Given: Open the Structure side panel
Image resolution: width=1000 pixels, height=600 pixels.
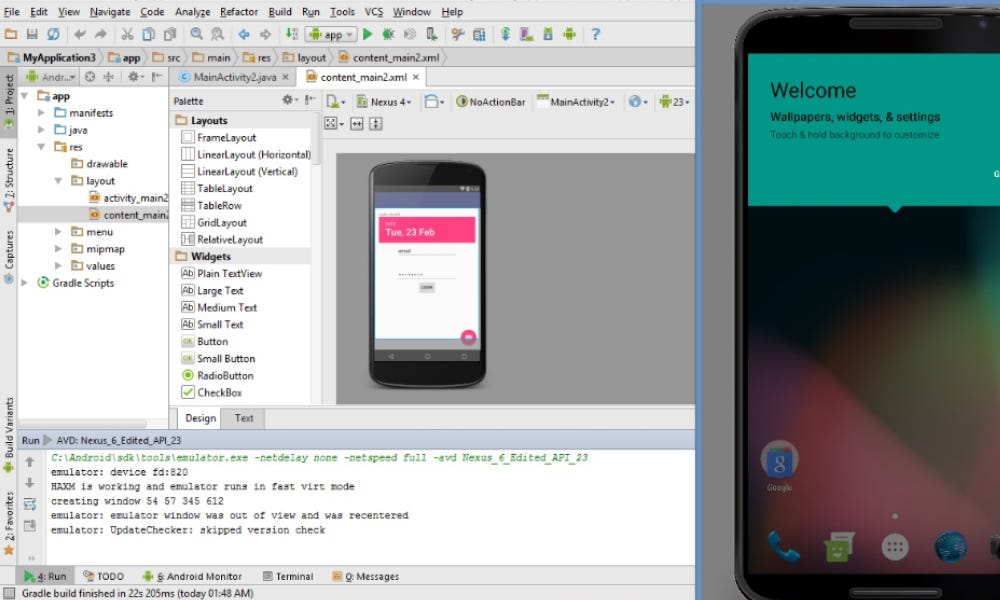Looking at the screenshot, I should pos(8,180).
